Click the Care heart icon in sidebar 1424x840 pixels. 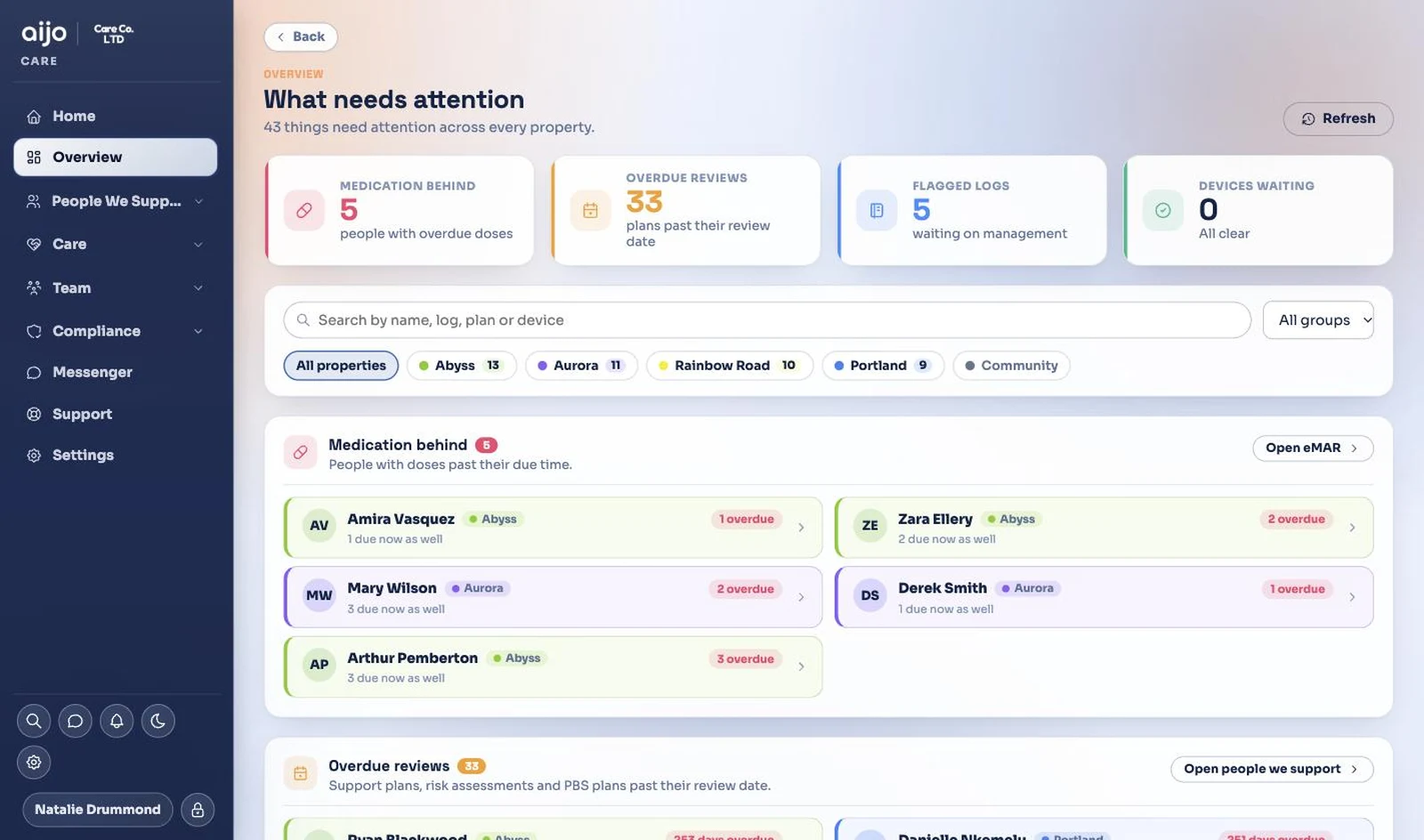[34, 244]
